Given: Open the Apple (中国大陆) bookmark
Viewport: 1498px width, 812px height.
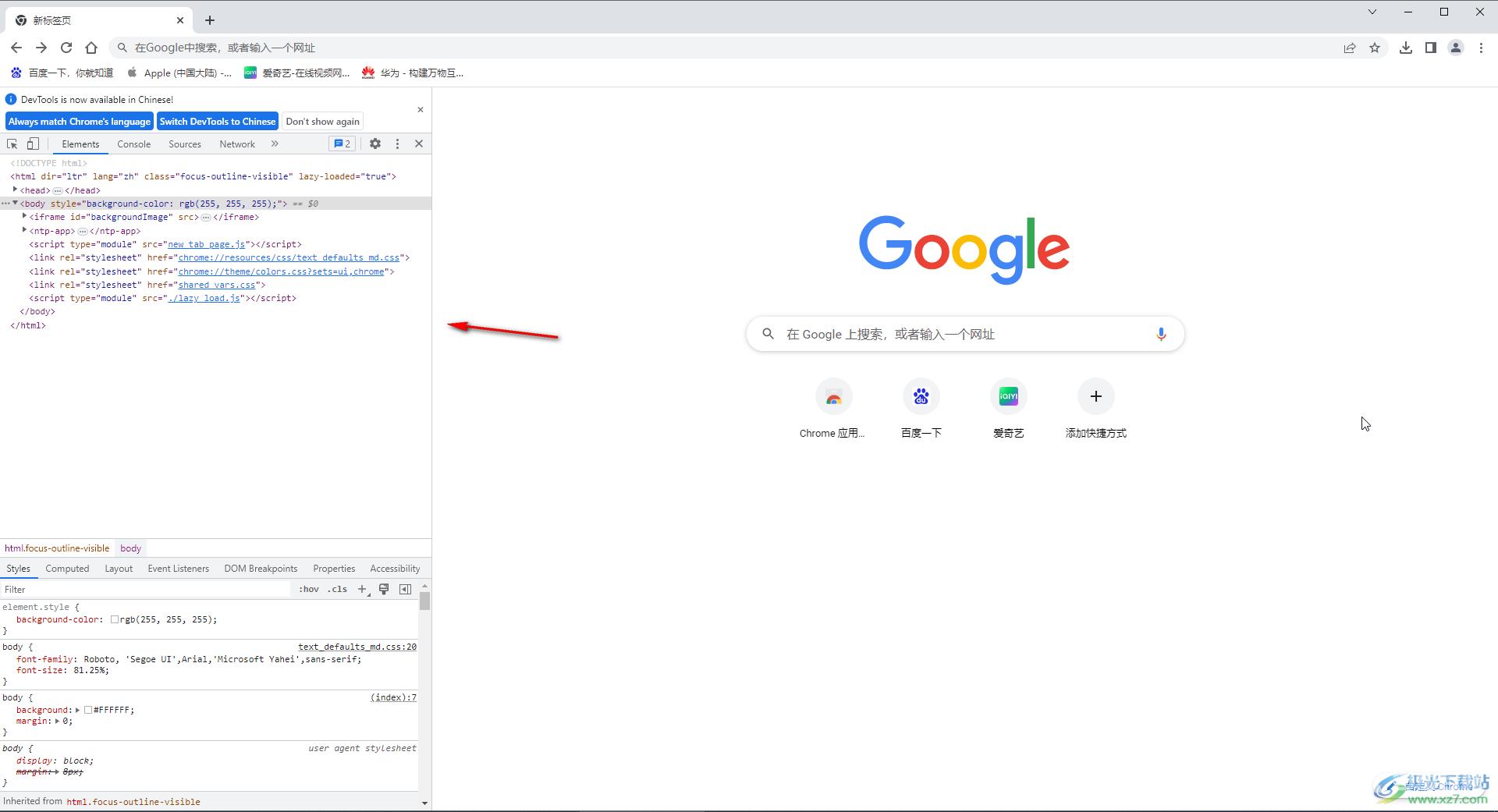Looking at the screenshot, I should (x=179, y=73).
